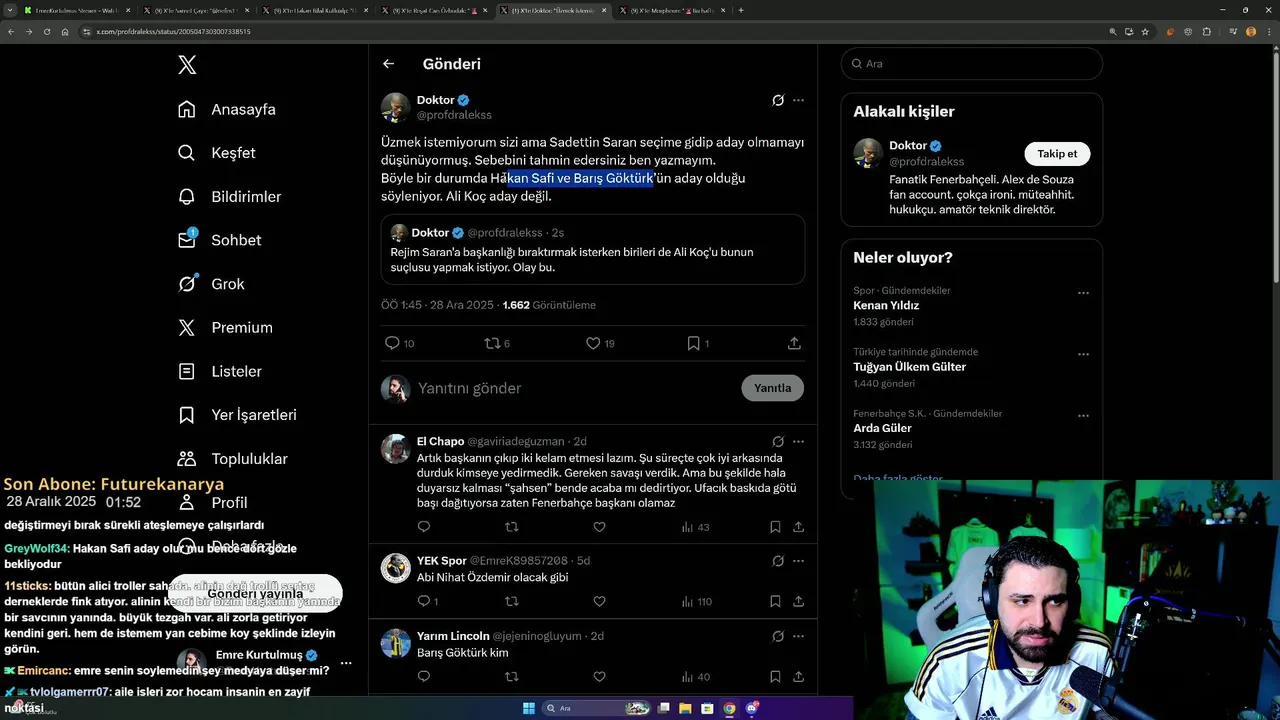Open Sohbet messages

coord(219,240)
